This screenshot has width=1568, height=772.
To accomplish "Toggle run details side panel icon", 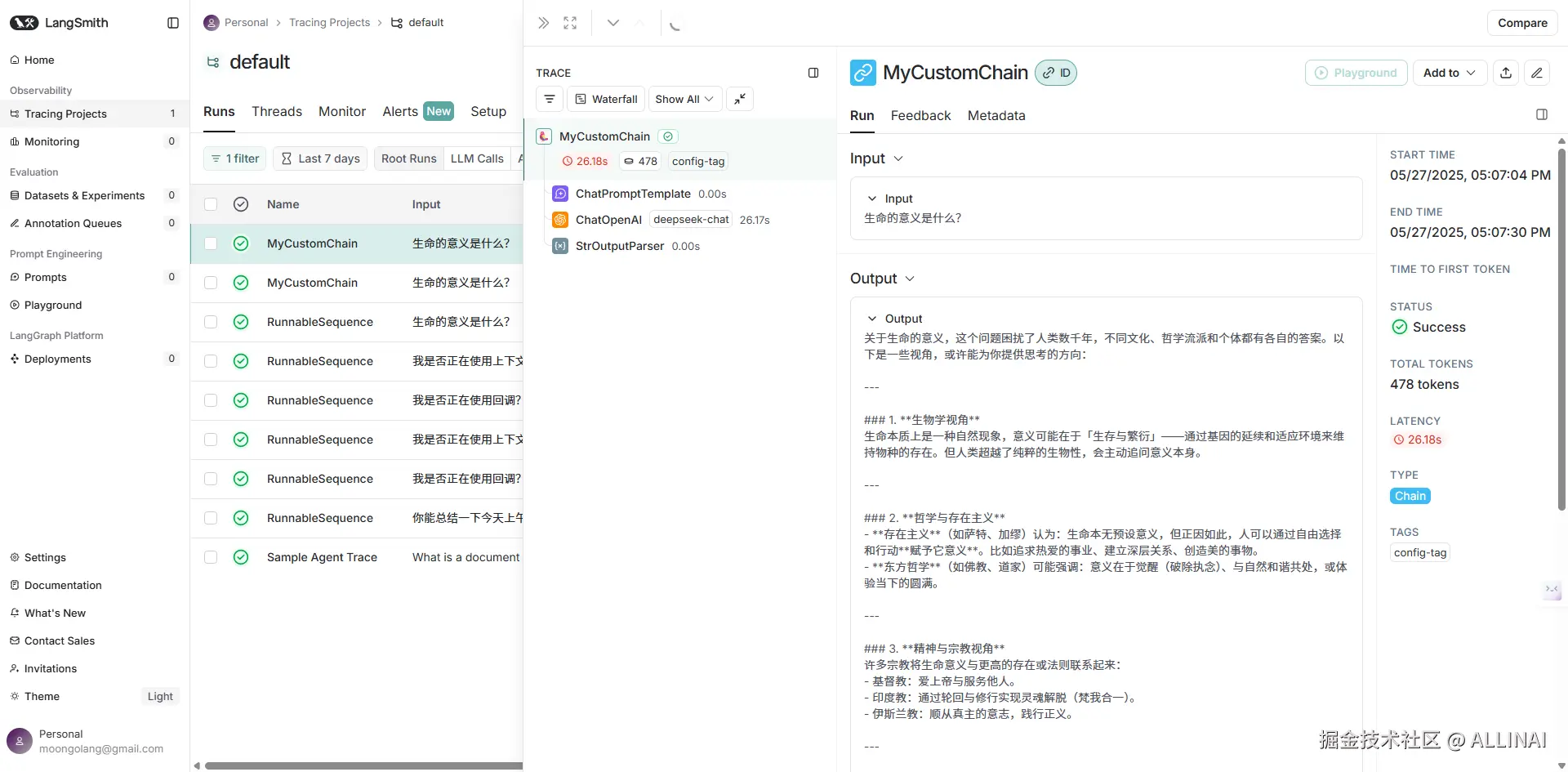I will tap(1542, 114).
